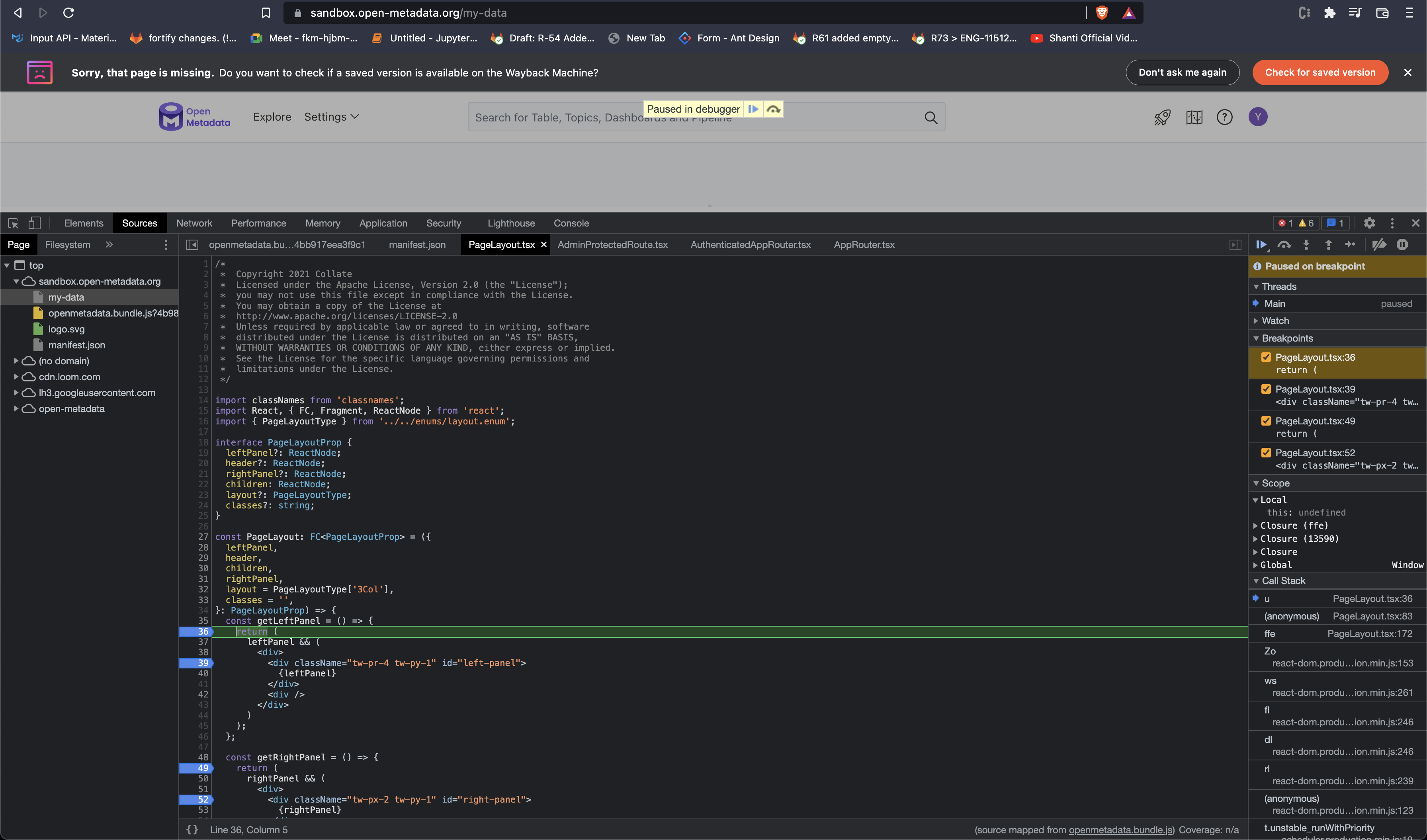The height and width of the screenshot is (840, 1427).
Task: Click the Brave Shields icon in address bar
Action: (1102, 12)
